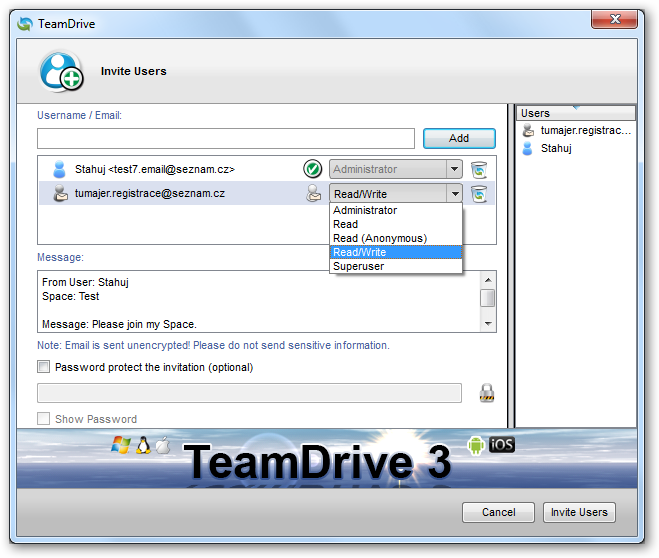
Task: Click the Android robot icon in banner
Action: (476, 445)
